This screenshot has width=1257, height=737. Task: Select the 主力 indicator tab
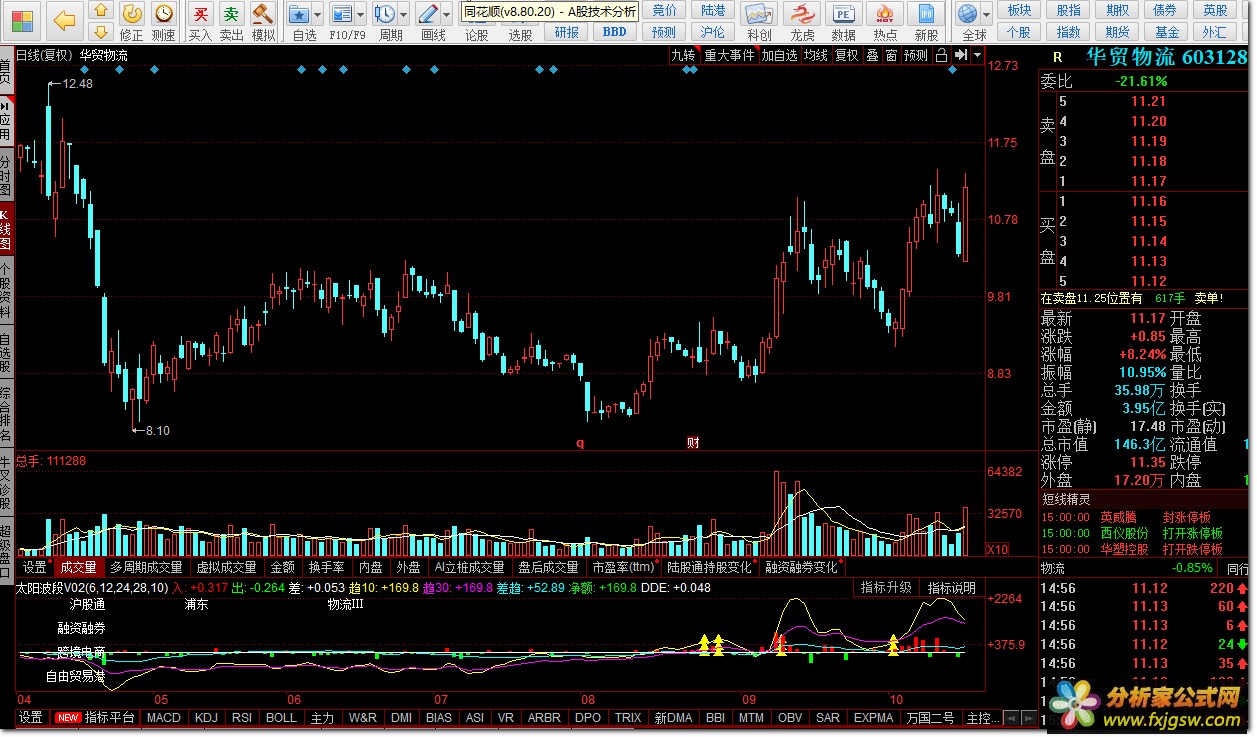tap(322, 718)
